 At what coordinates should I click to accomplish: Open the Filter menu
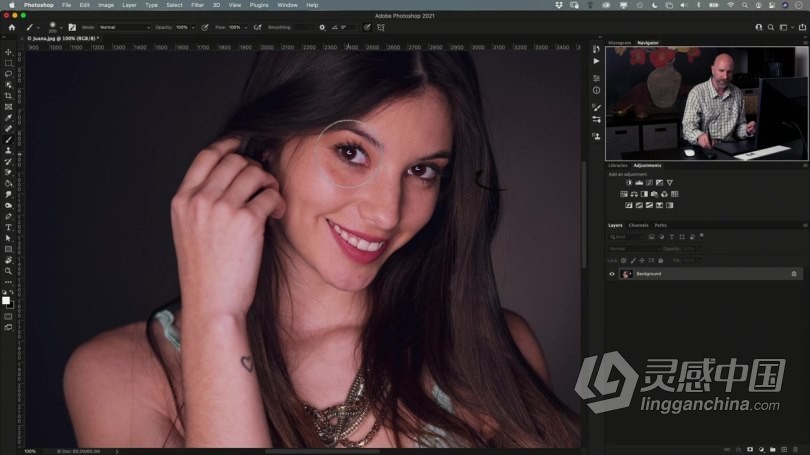tap(197, 5)
